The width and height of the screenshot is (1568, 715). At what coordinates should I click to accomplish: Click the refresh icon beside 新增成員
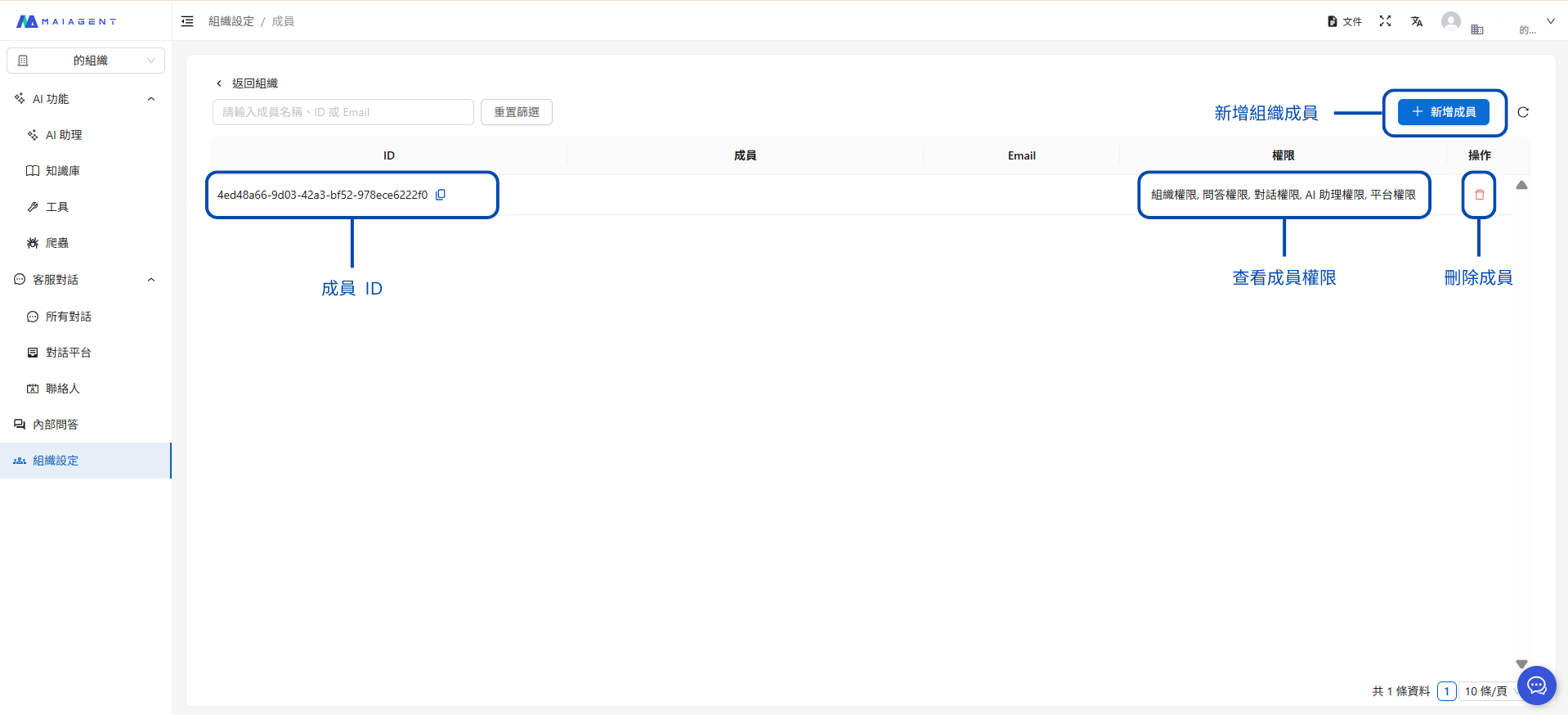[x=1523, y=113]
